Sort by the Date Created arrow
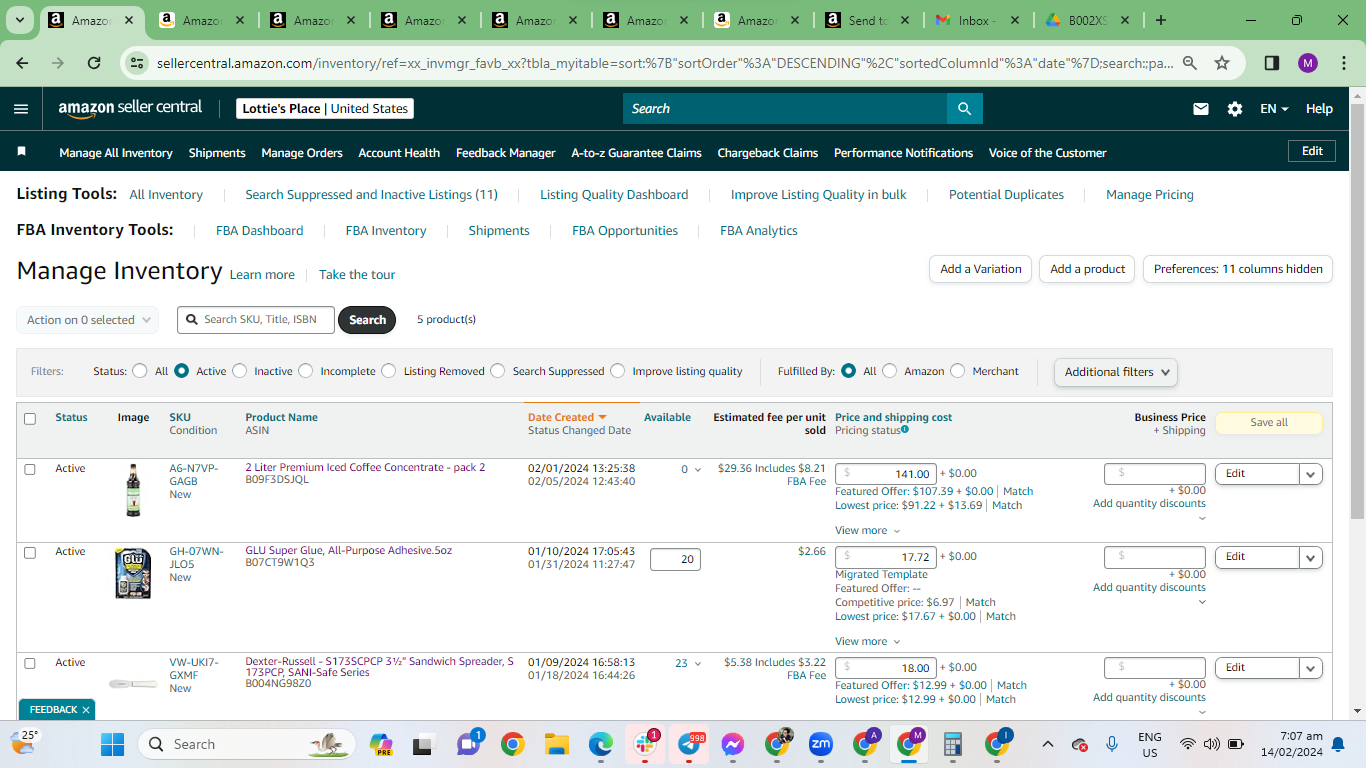 602,417
